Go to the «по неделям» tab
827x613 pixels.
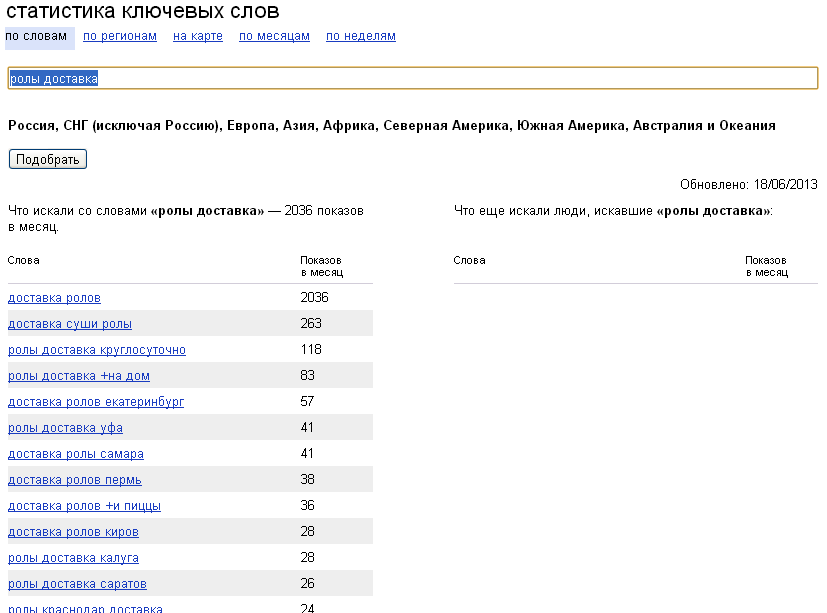[x=361, y=36]
